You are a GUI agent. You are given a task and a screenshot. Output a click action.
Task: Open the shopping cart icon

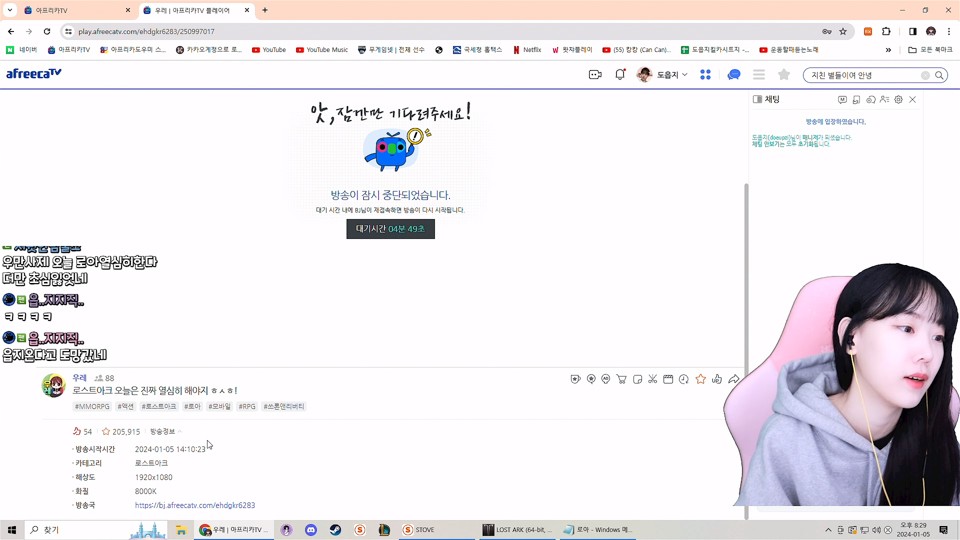pyautogui.click(x=621, y=380)
